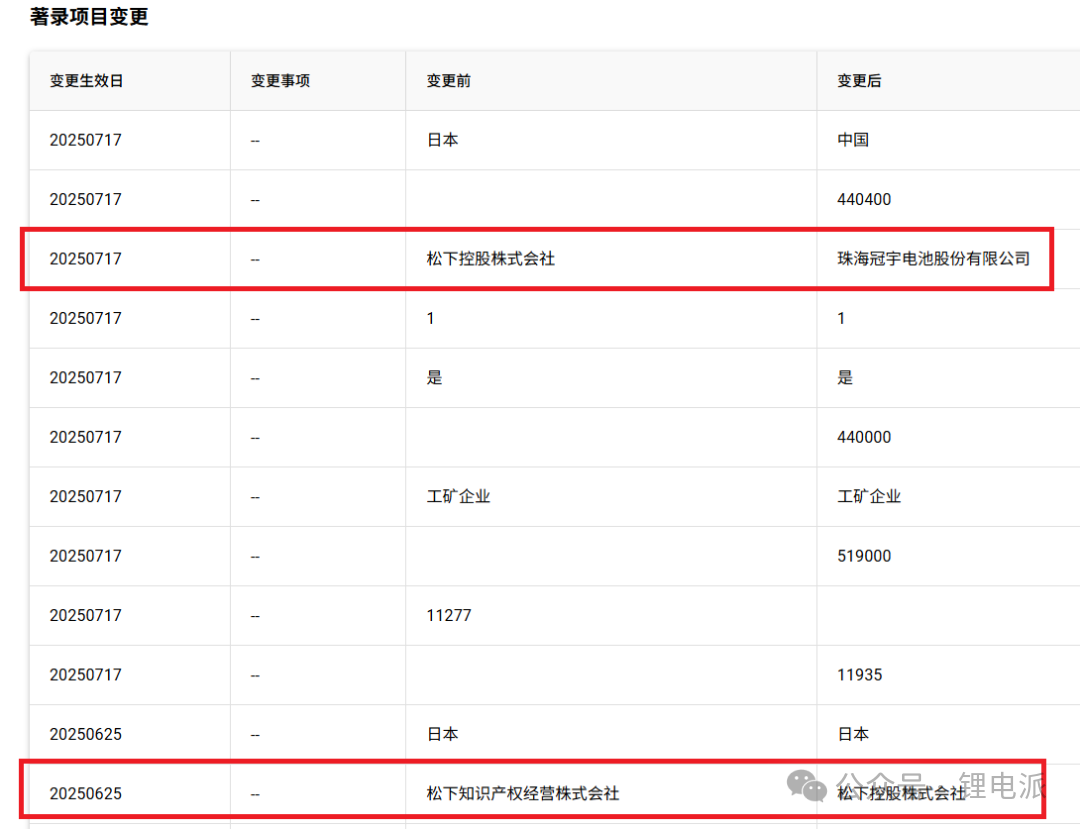Click "1" in the 变更前 column

[x=430, y=318]
